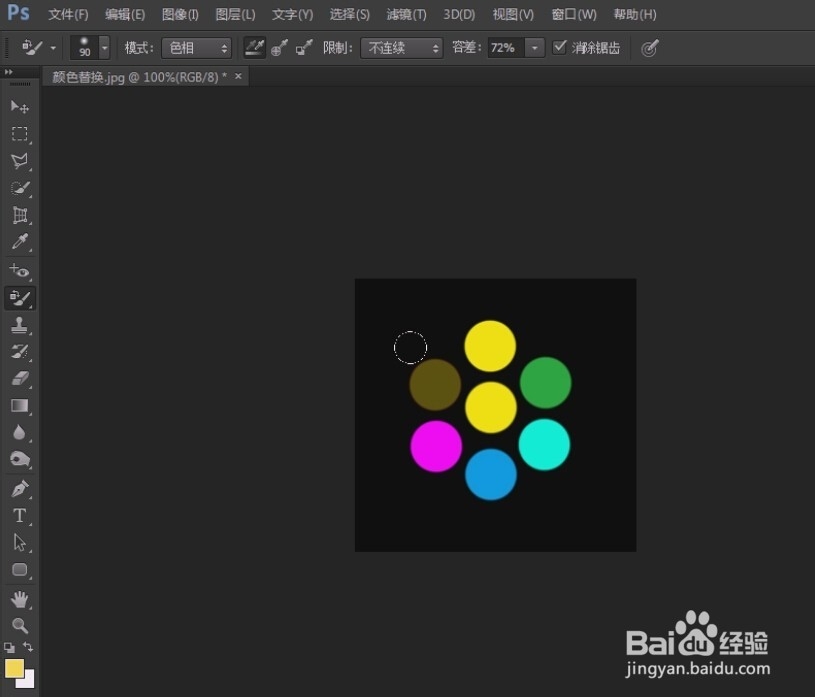Select the Zoom tool
The height and width of the screenshot is (697, 815).
20,625
